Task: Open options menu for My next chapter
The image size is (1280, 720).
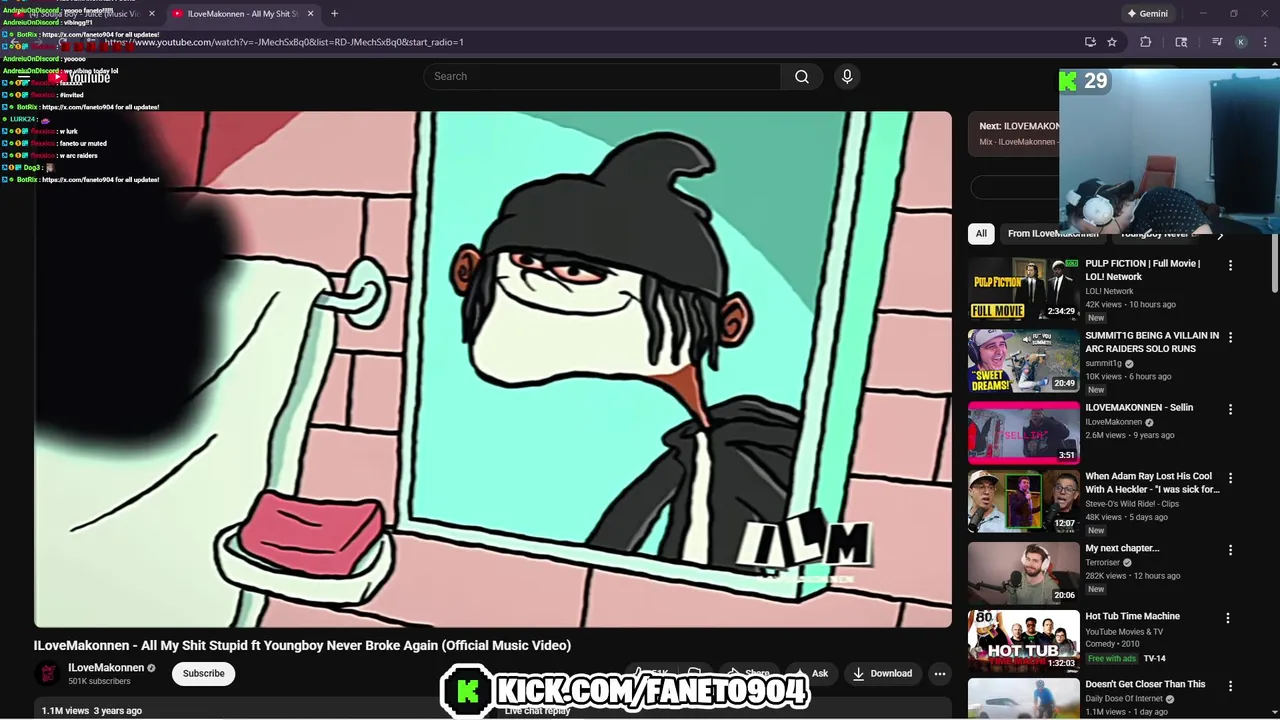Action: [1230, 550]
